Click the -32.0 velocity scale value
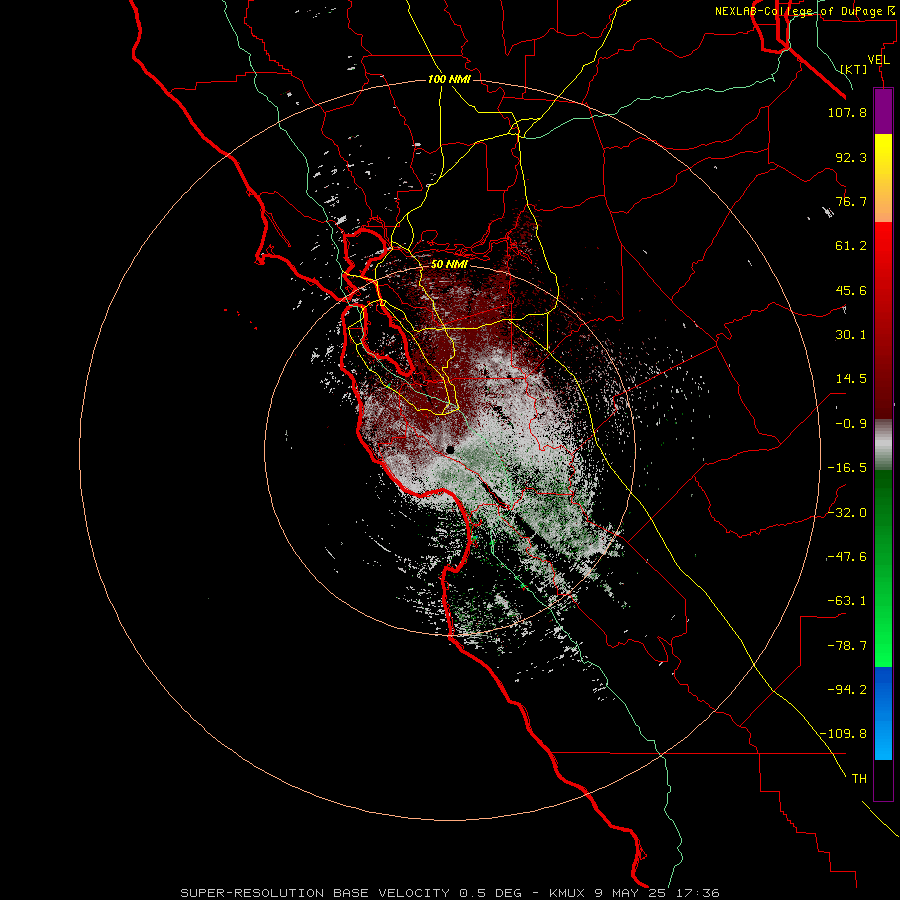Viewport: 900px width, 900px height. pyautogui.click(x=847, y=513)
